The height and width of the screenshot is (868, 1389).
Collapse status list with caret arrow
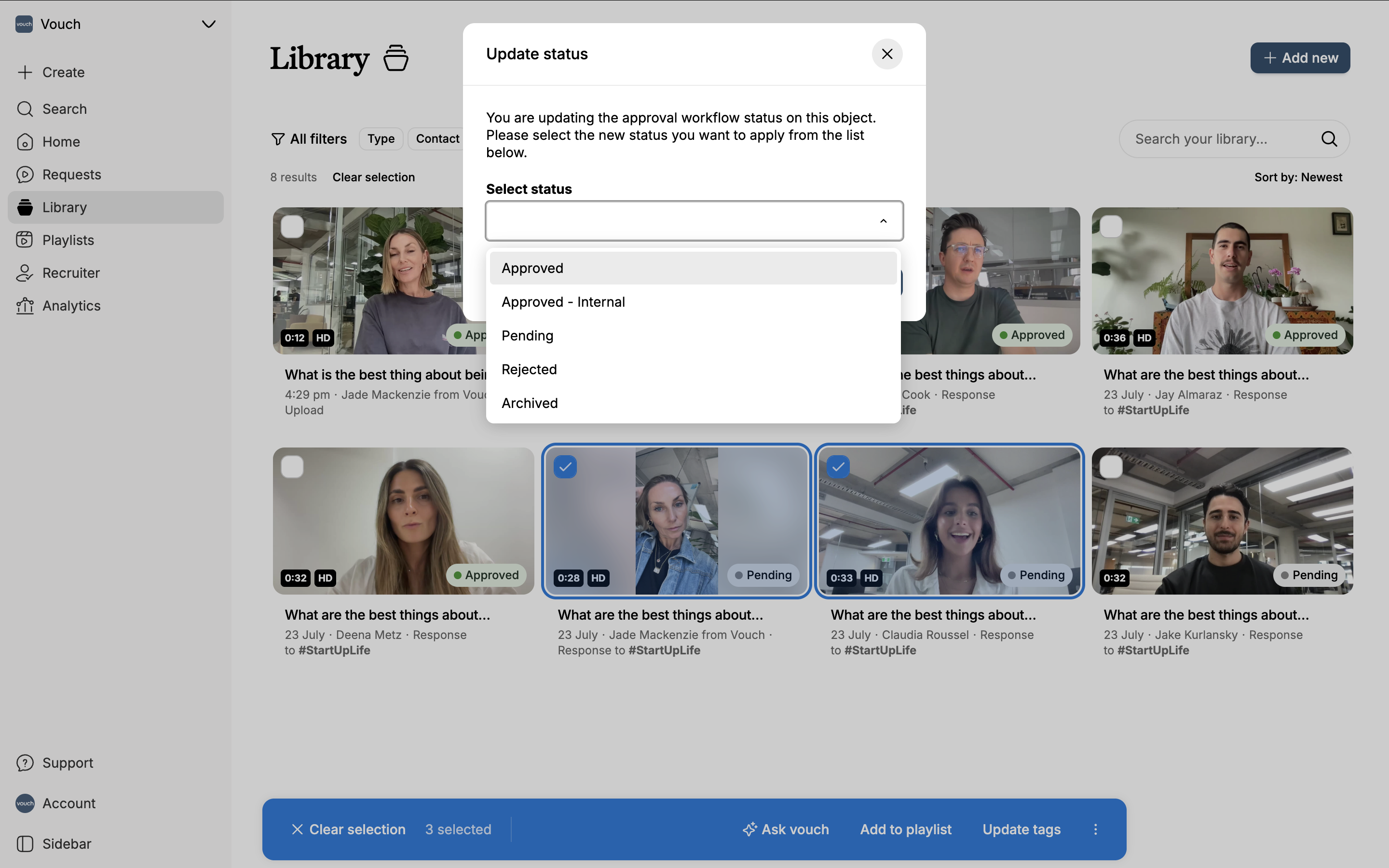coord(884,221)
